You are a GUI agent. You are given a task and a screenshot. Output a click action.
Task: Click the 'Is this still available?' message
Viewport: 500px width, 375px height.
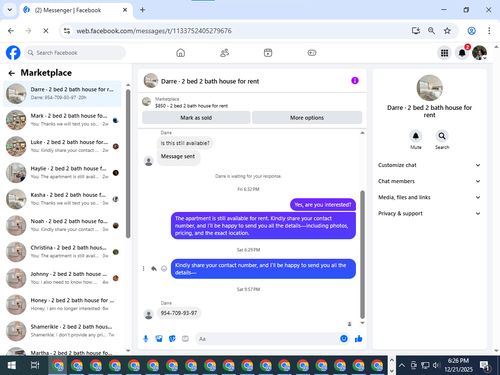point(185,143)
